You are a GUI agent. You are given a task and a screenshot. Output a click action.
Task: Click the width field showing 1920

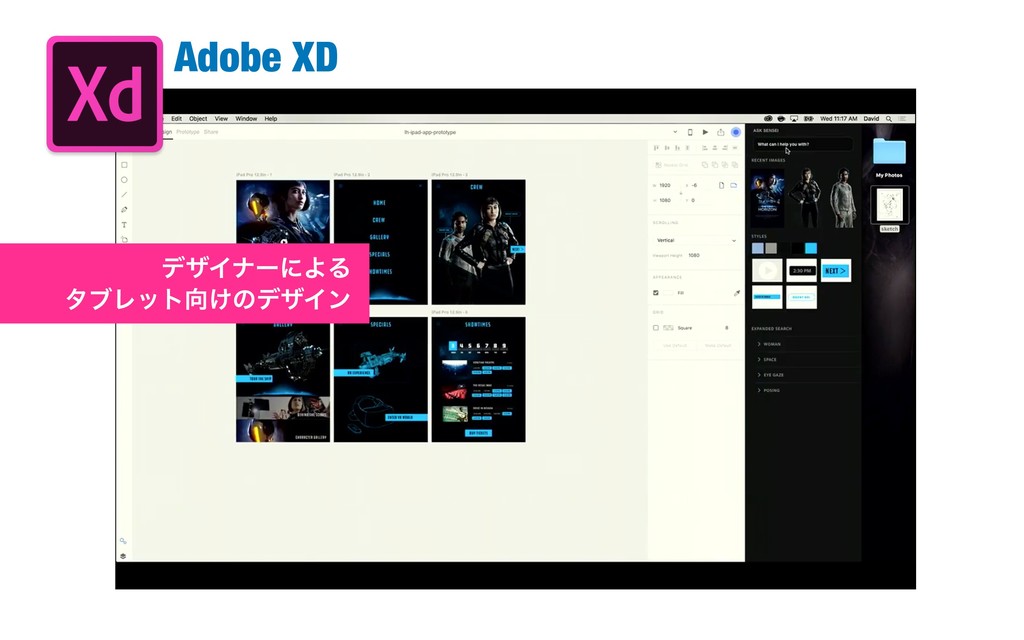coord(667,185)
